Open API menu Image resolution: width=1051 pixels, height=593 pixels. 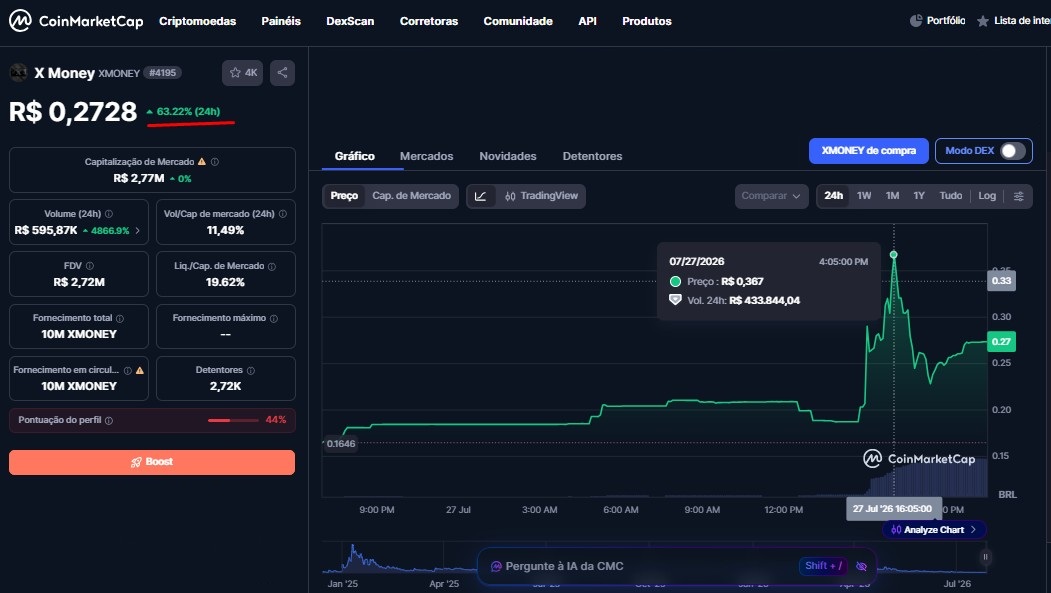click(x=587, y=21)
